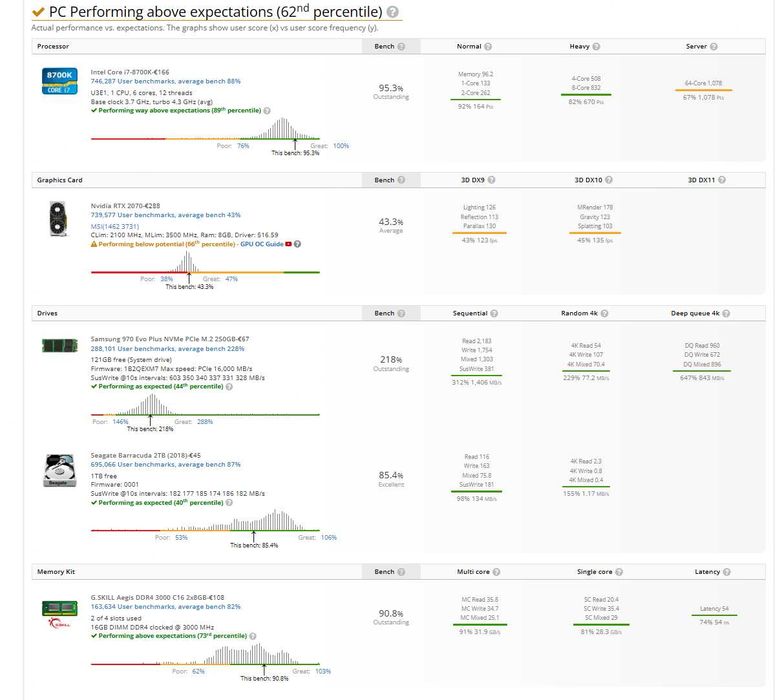Click help icon after Seagate 40th percentile text
Screen dimensions: 782x700
pos(229,503)
